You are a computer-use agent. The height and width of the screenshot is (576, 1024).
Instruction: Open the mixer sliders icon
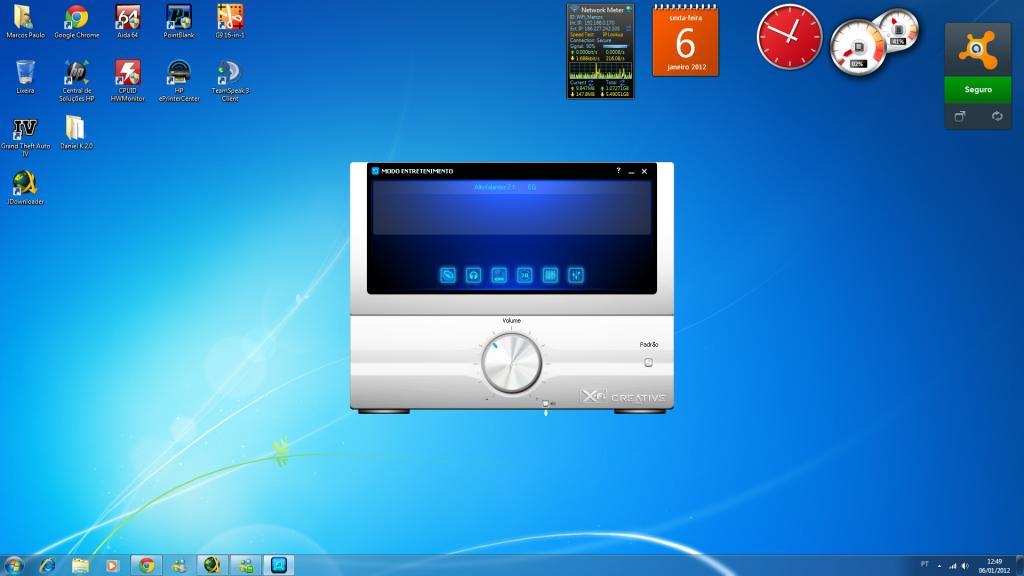pyautogui.click(x=575, y=275)
